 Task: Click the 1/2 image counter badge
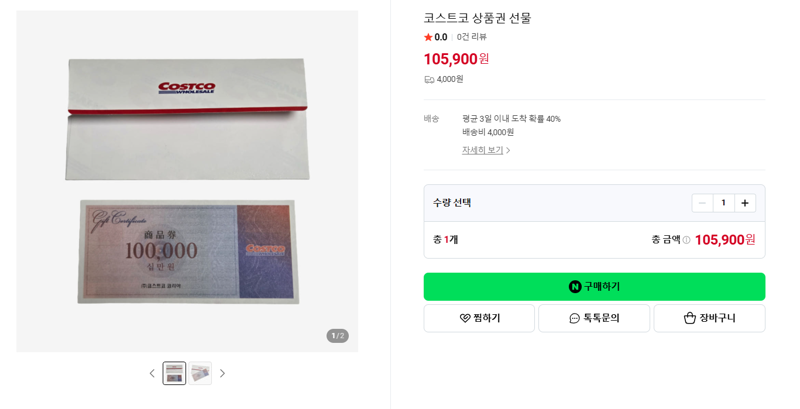338,336
